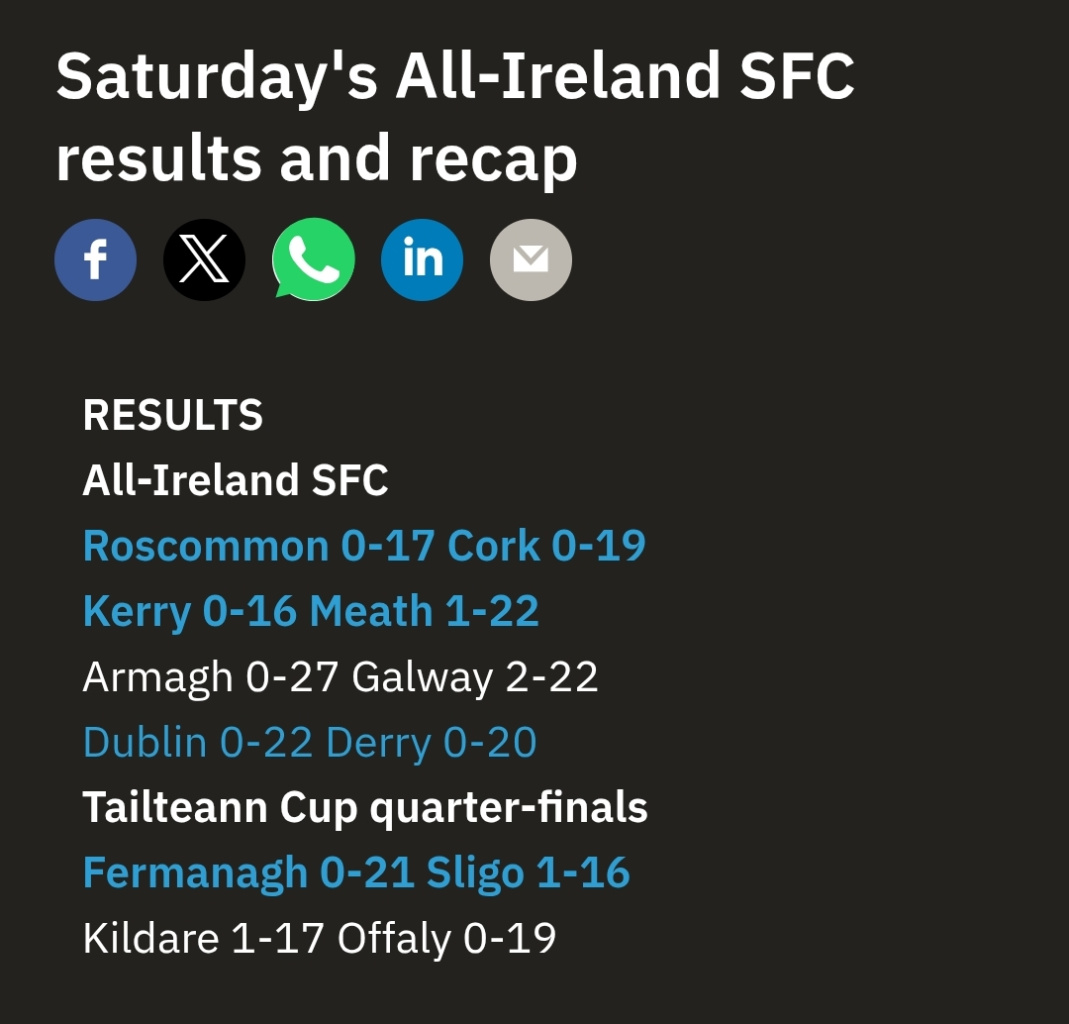1069x1024 pixels.
Task: Open the Kerry 0-16 Meath 1-22 report
Action: pos(311,611)
